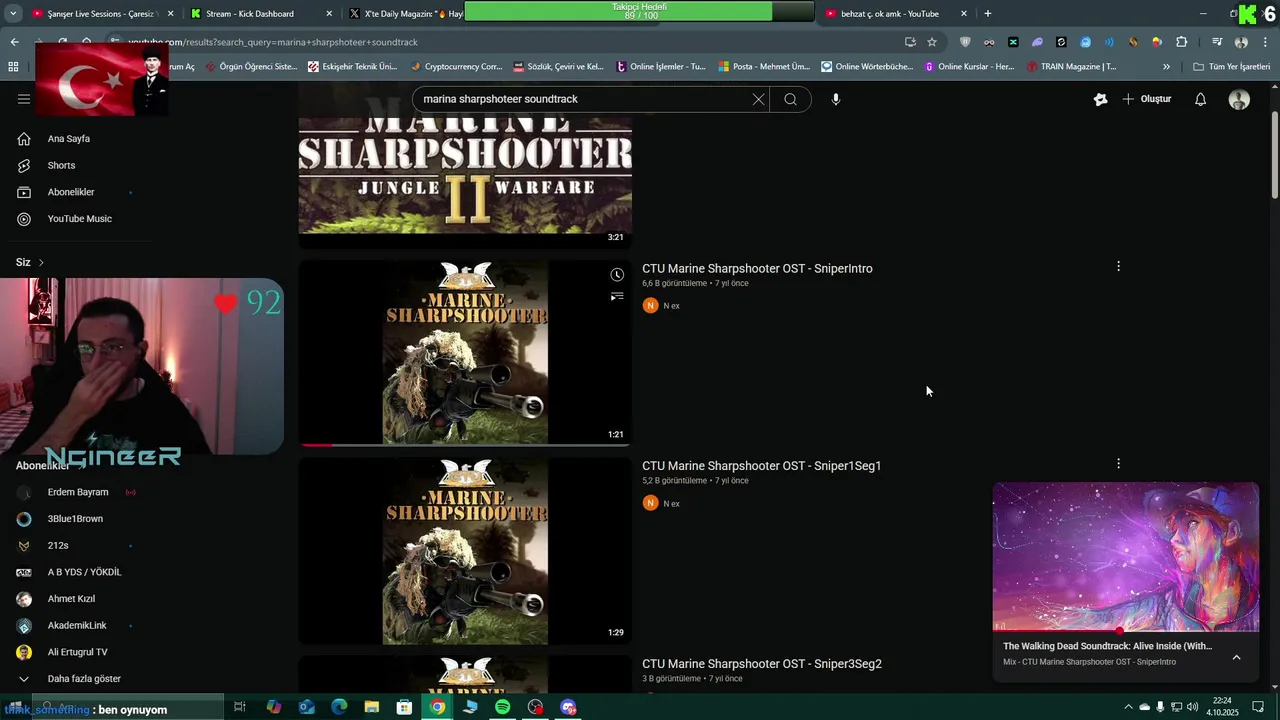Image resolution: width=1280 pixels, height=720 pixels.
Task: Seek on SniperIntro thumbnail red progress bar
Action: (x=465, y=444)
